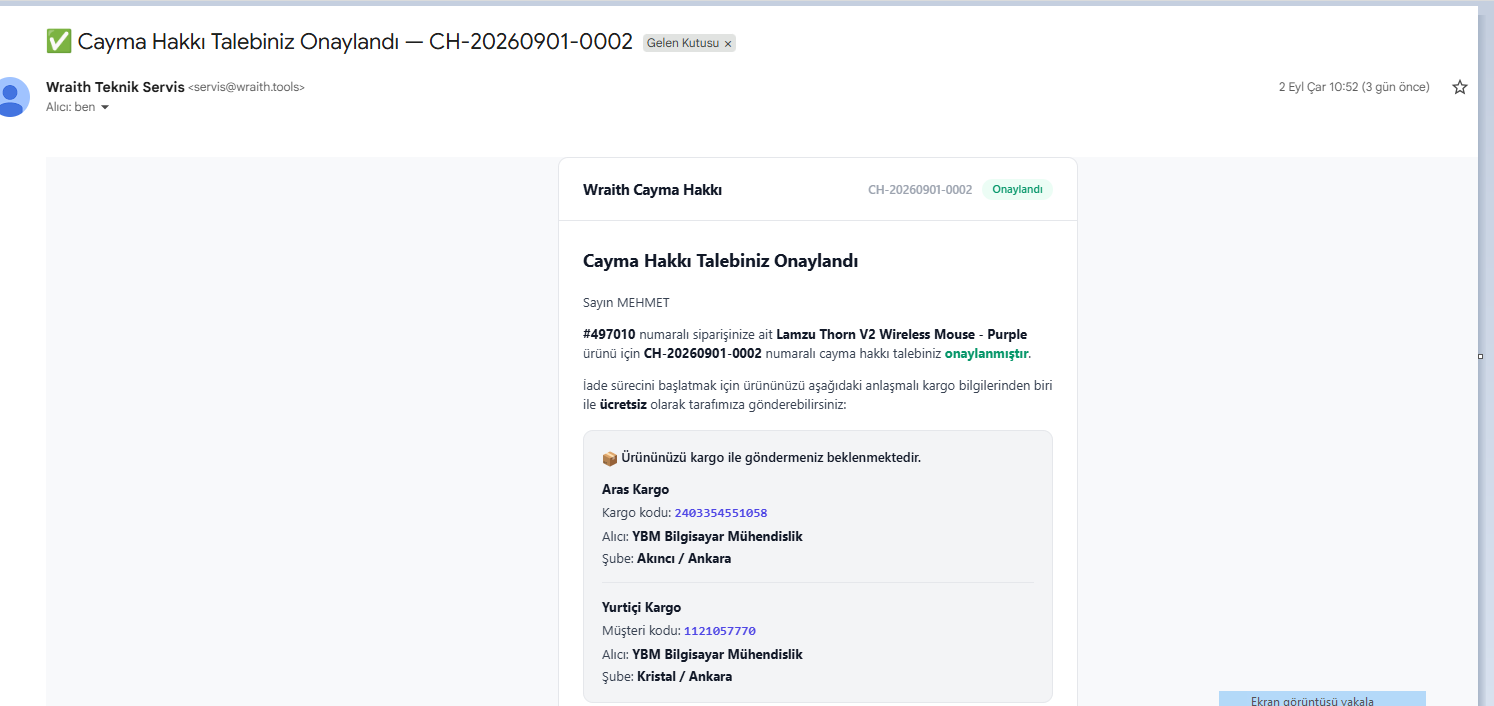
Task: Click the Aras Kargo heading
Action: 635,489
